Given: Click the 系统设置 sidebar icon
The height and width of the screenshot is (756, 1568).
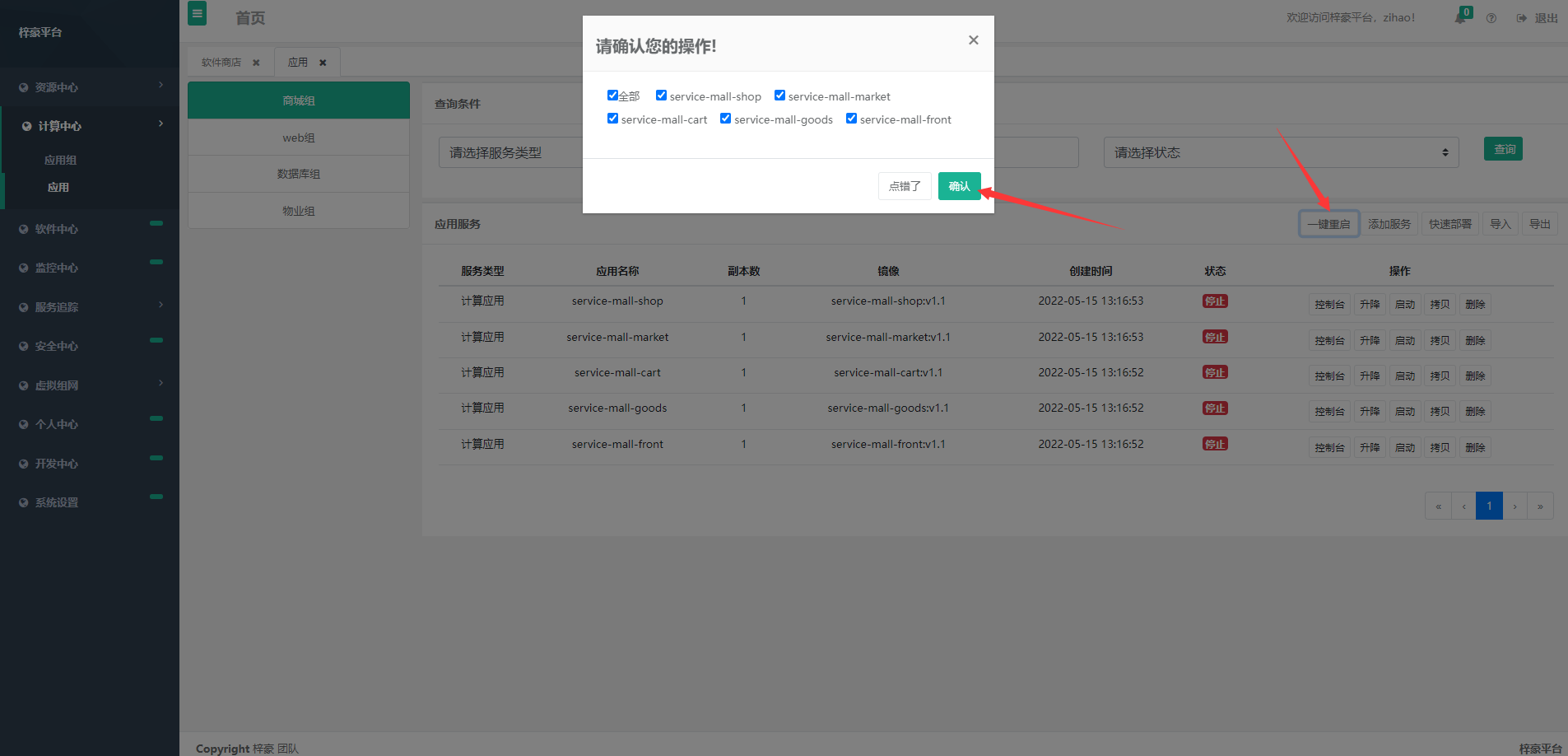Looking at the screenshot, I should click(24, 502).
